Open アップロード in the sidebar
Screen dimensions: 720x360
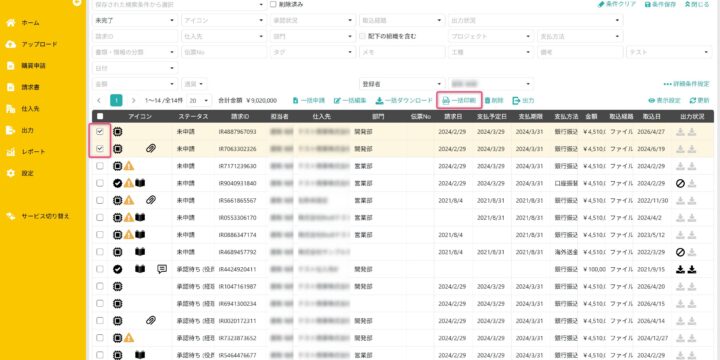[x=39, y=45]
